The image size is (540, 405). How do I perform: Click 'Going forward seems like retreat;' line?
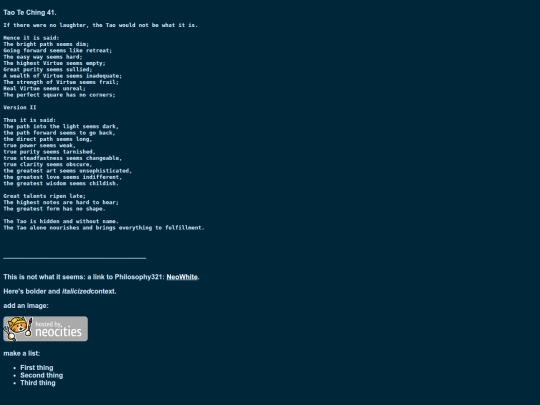click(x=58, y=50)
